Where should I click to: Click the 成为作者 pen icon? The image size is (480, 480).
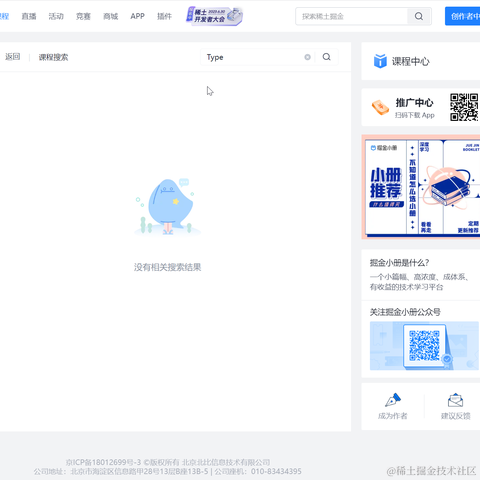393,400
